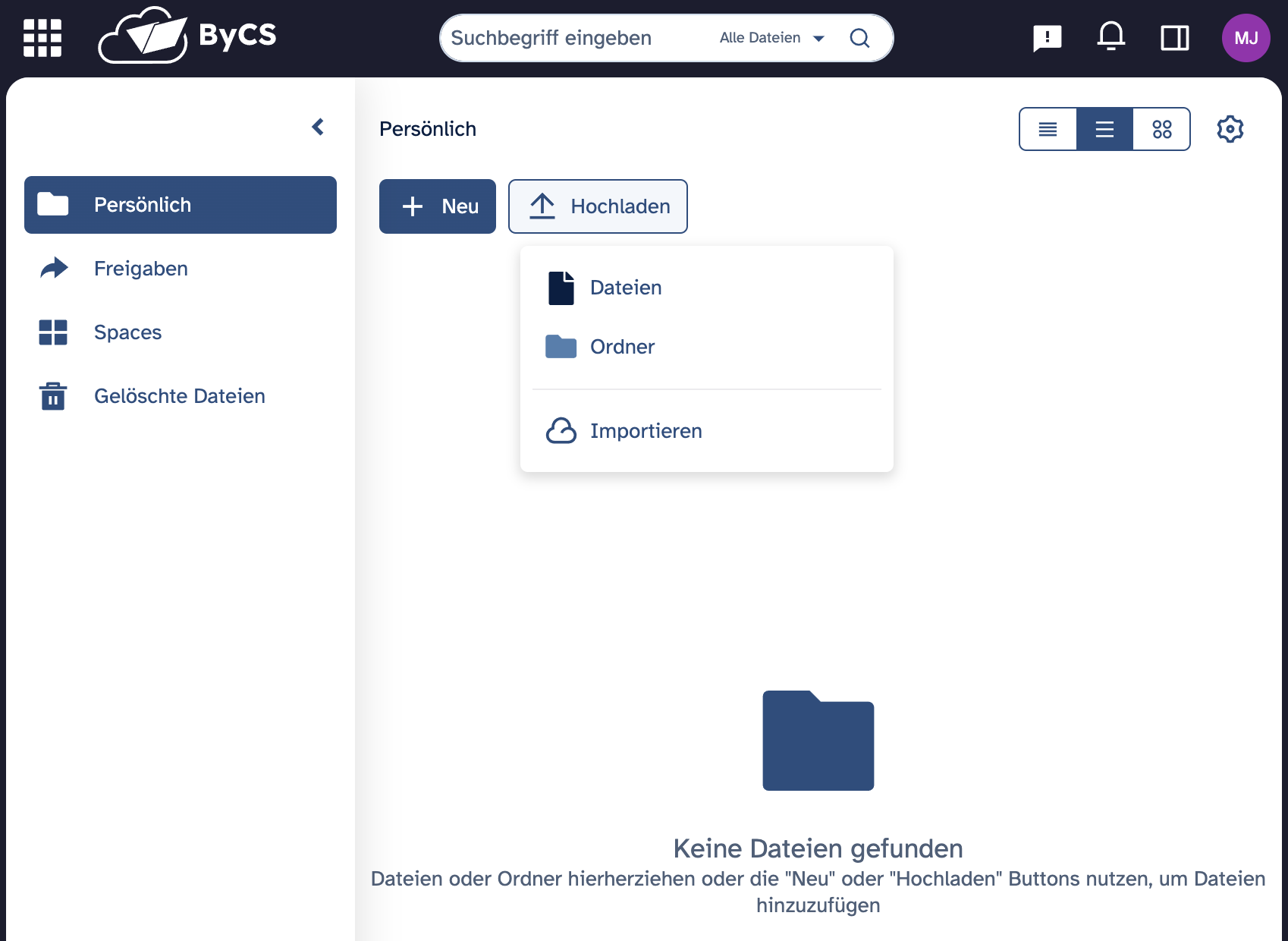Switch to condensed table view
The image size is (1288, 941).
pos(1048,129)
